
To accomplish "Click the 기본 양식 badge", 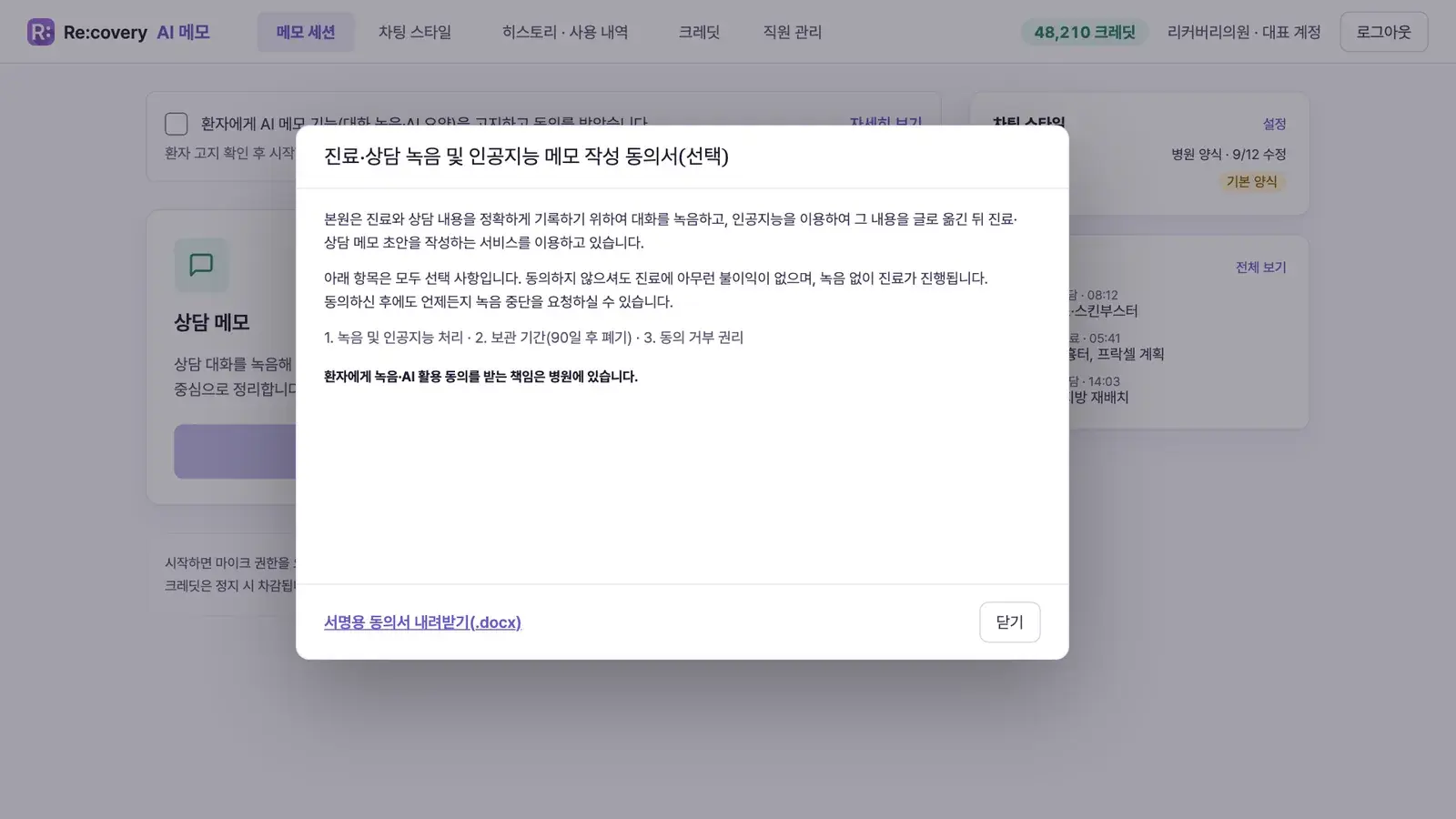I will 1251,181.
